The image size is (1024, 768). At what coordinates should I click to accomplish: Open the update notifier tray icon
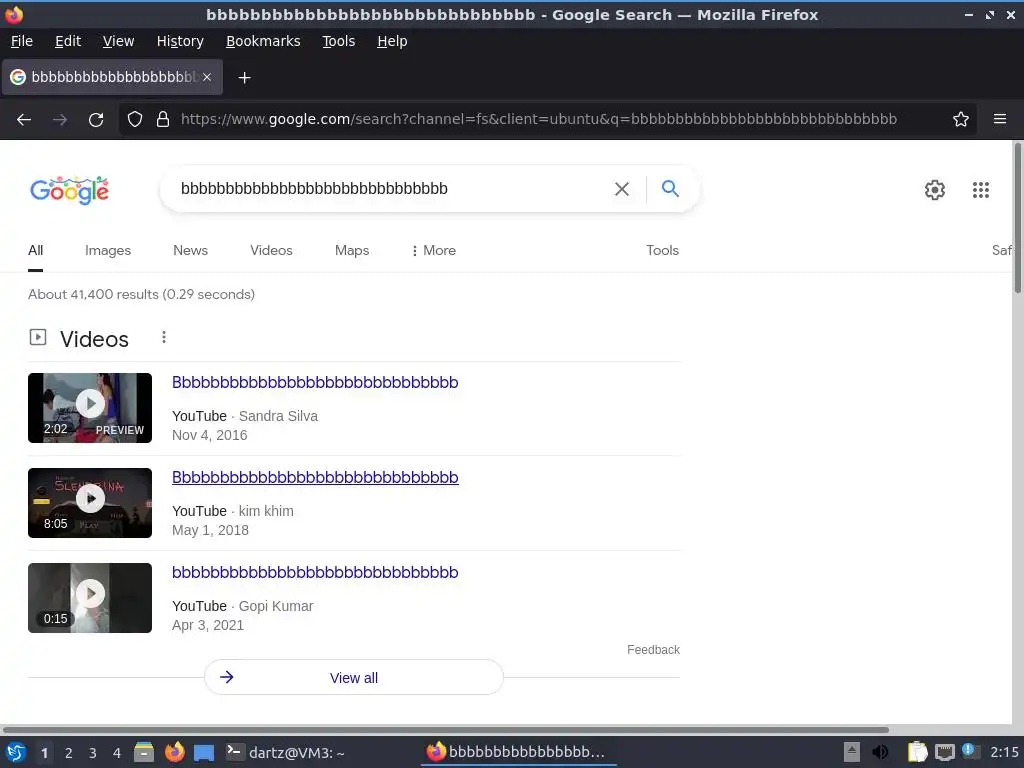pyautogui.click(x=970, y=752)
